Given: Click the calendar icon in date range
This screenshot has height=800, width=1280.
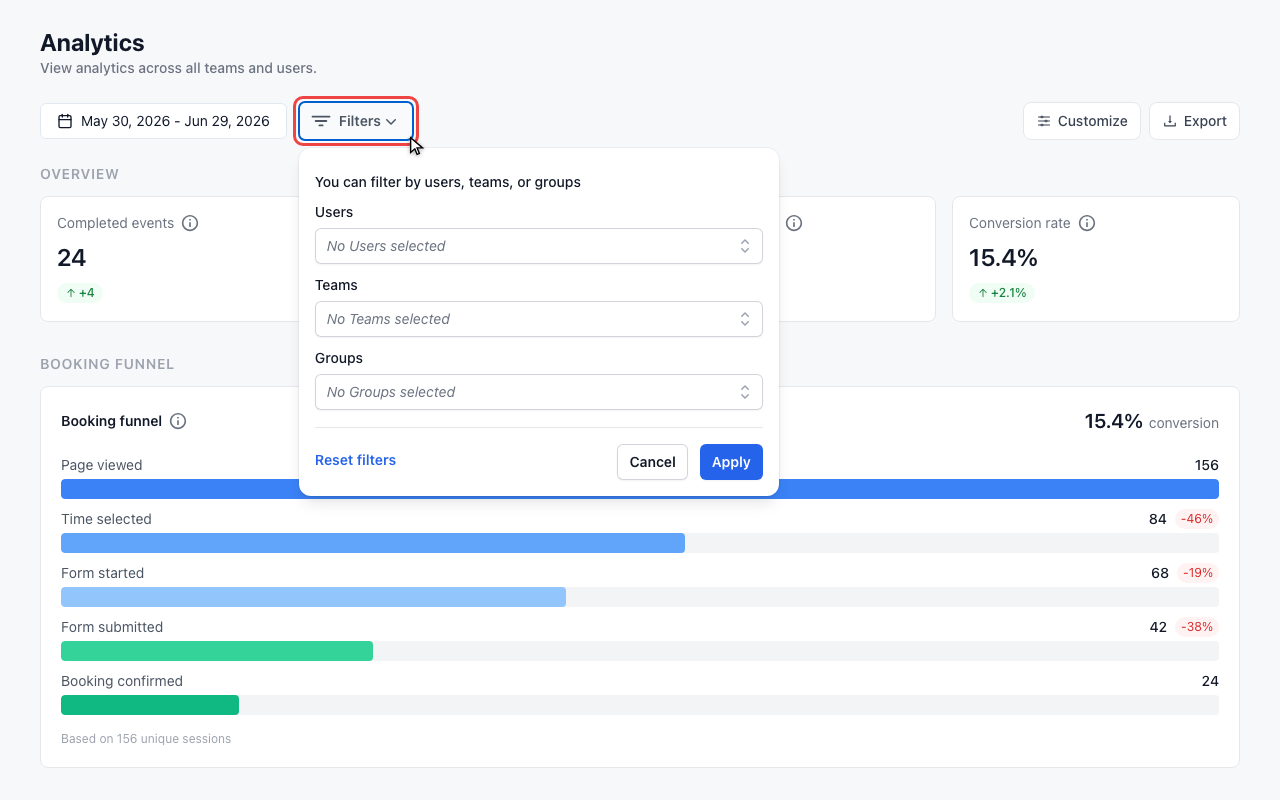Looking at the screenshot, I should coord(65,121).
